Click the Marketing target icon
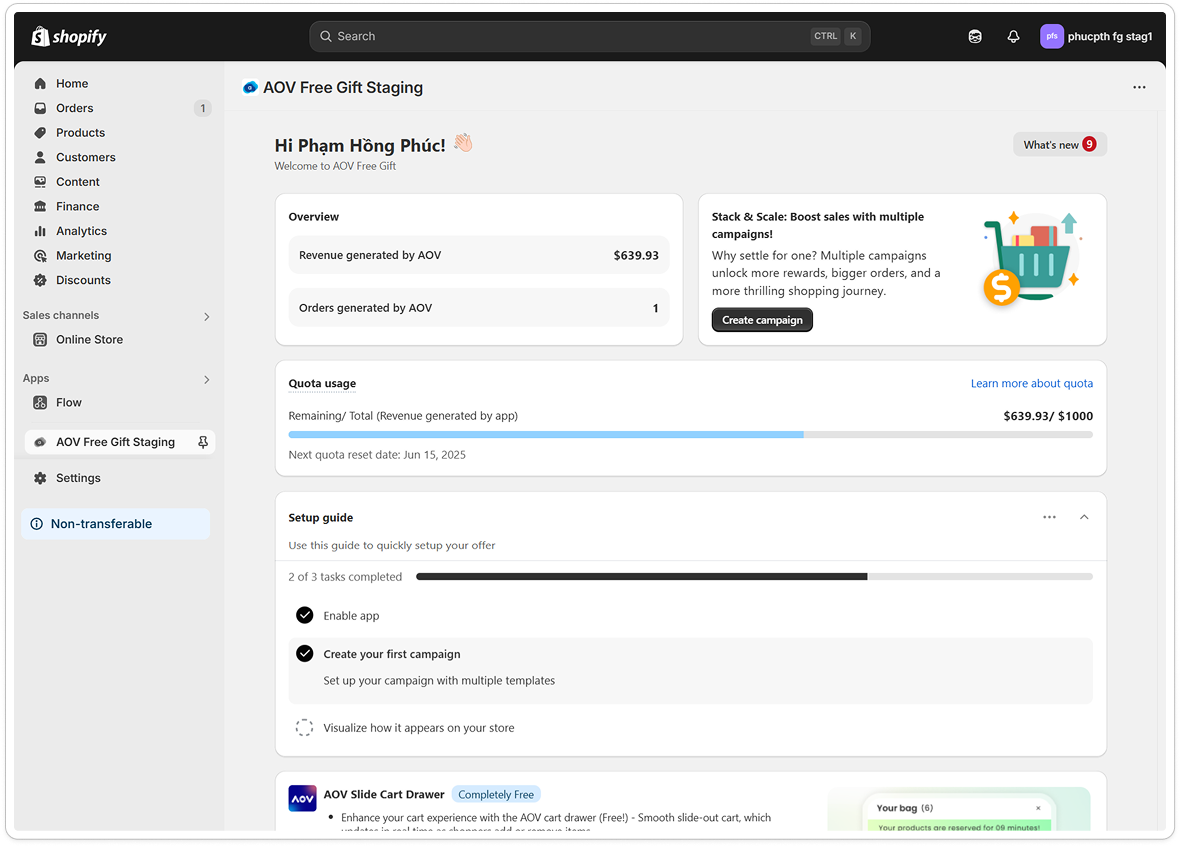This screenshot has height=847, width=1181. [x=40, y=256]
